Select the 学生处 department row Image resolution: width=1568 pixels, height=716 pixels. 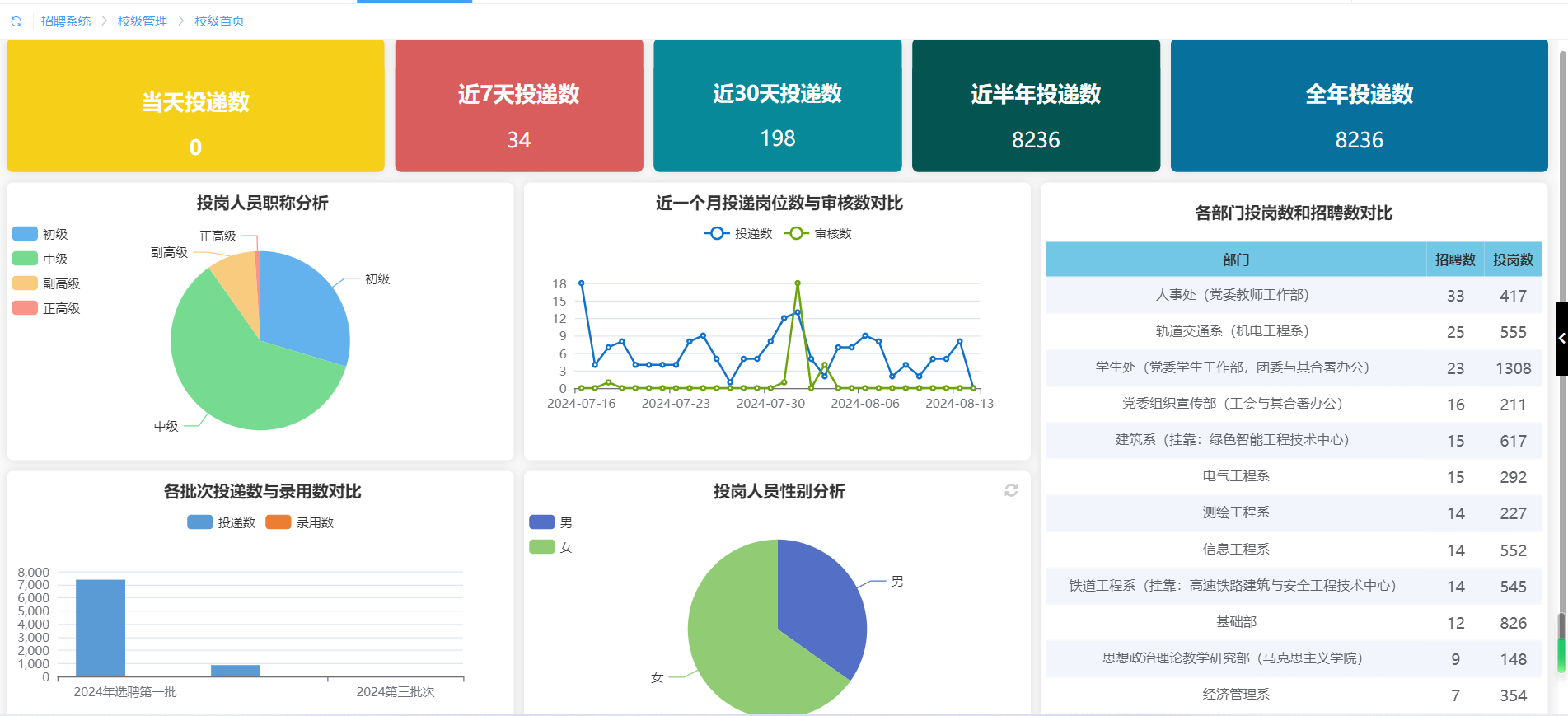pyautogui.click(x=1294, y=367)
